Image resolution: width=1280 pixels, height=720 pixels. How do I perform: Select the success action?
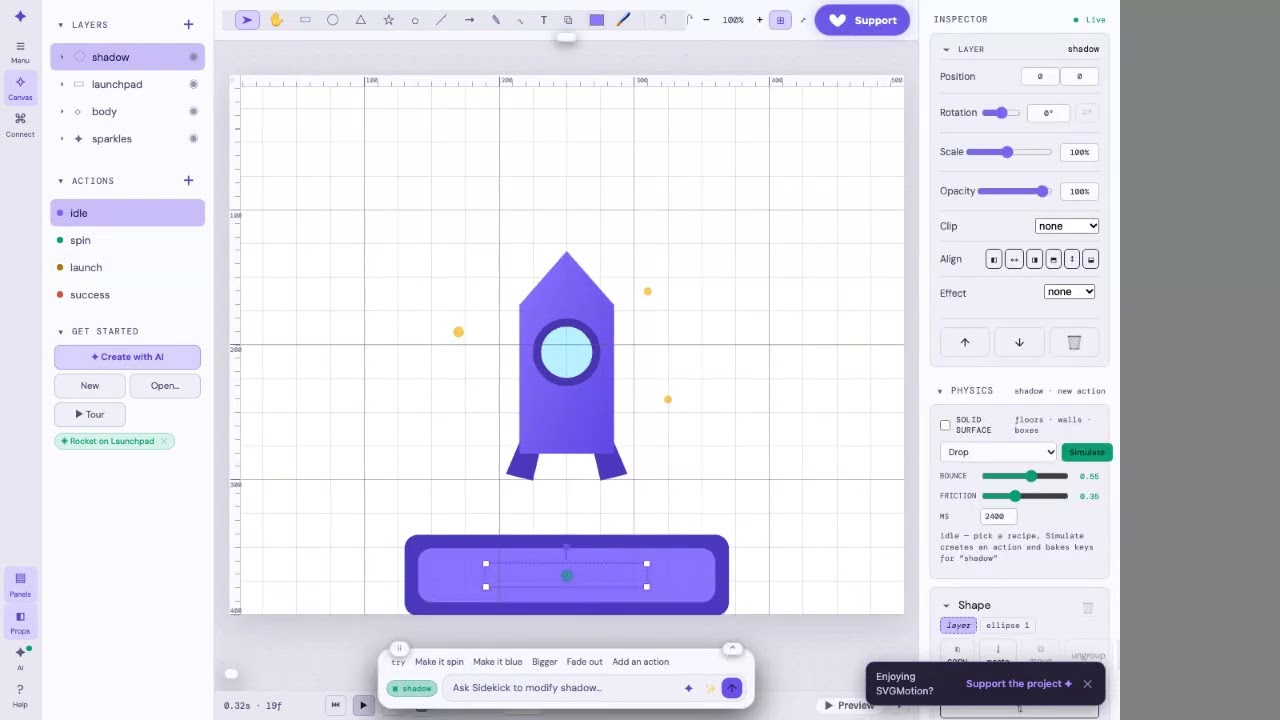(128, 294)
